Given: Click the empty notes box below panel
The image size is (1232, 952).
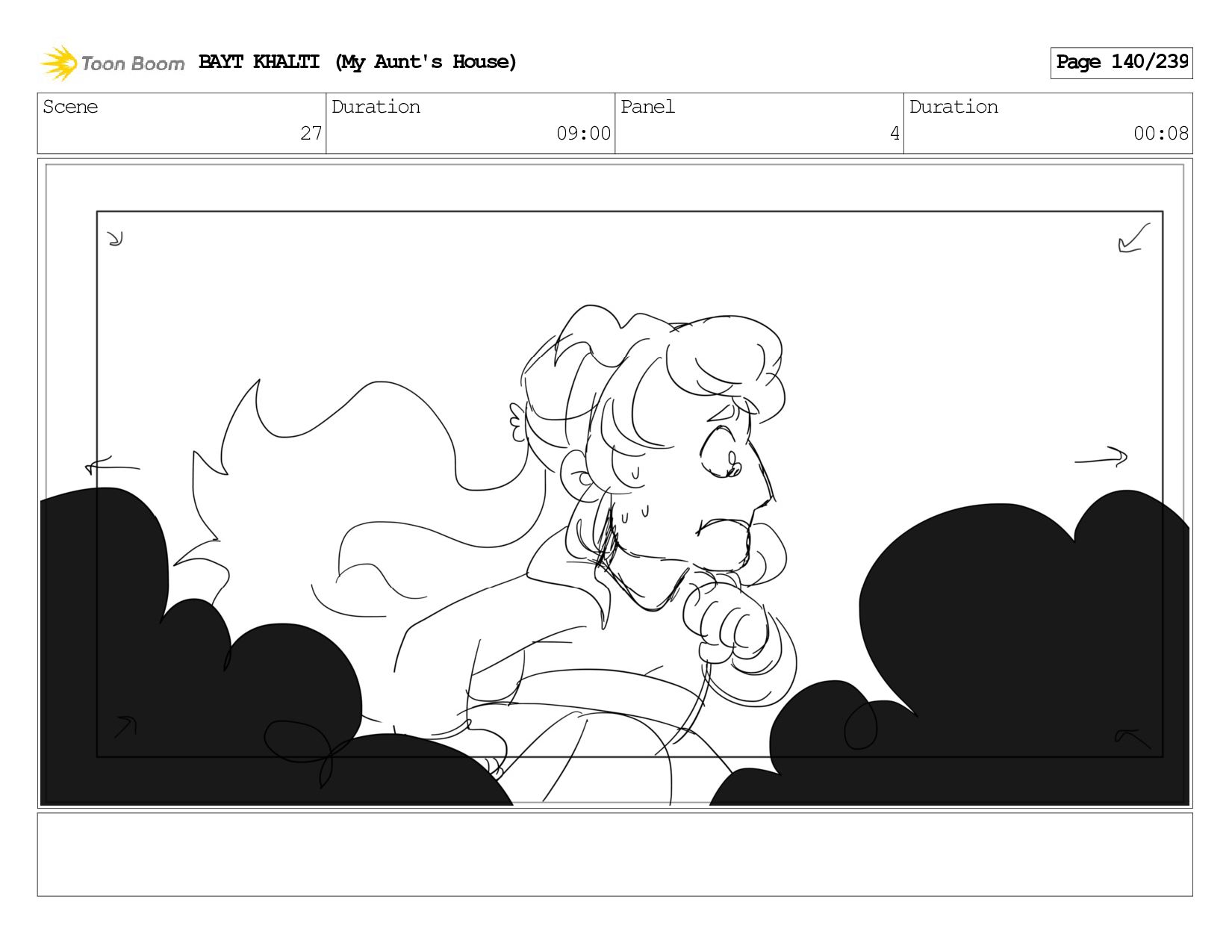Looking at the screenshot, I should [615, 854].
